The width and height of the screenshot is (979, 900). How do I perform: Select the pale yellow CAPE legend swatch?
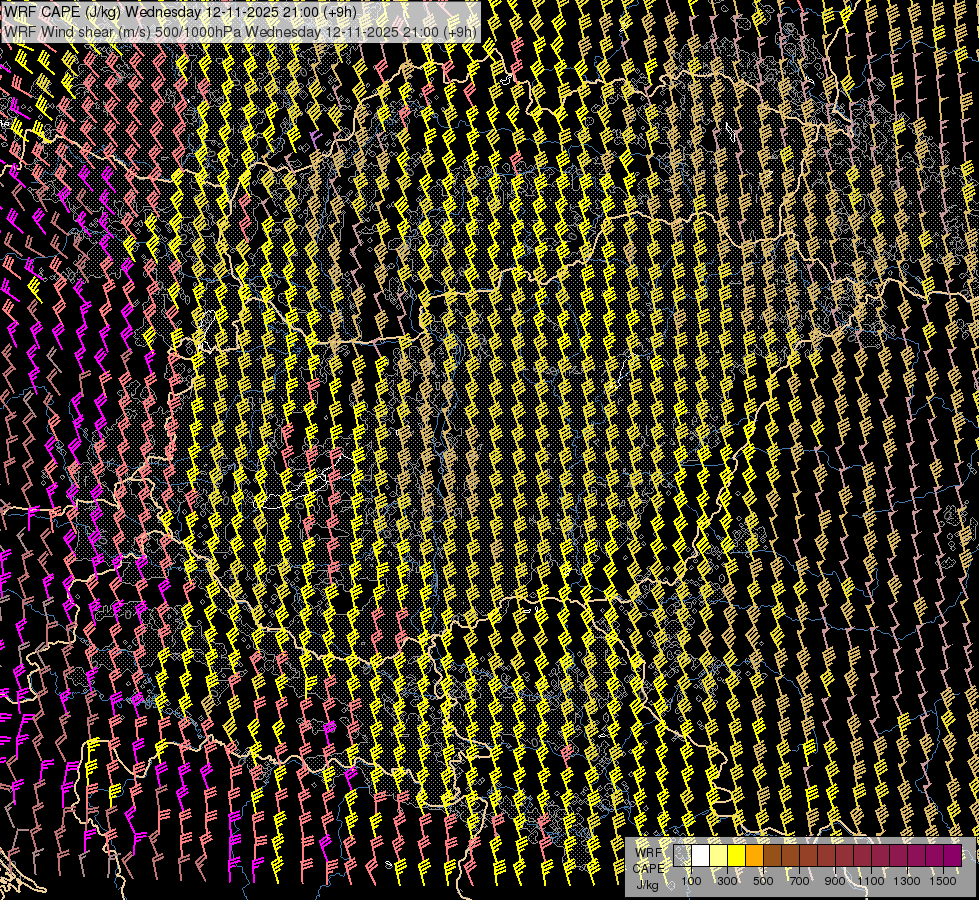[719, 855]
